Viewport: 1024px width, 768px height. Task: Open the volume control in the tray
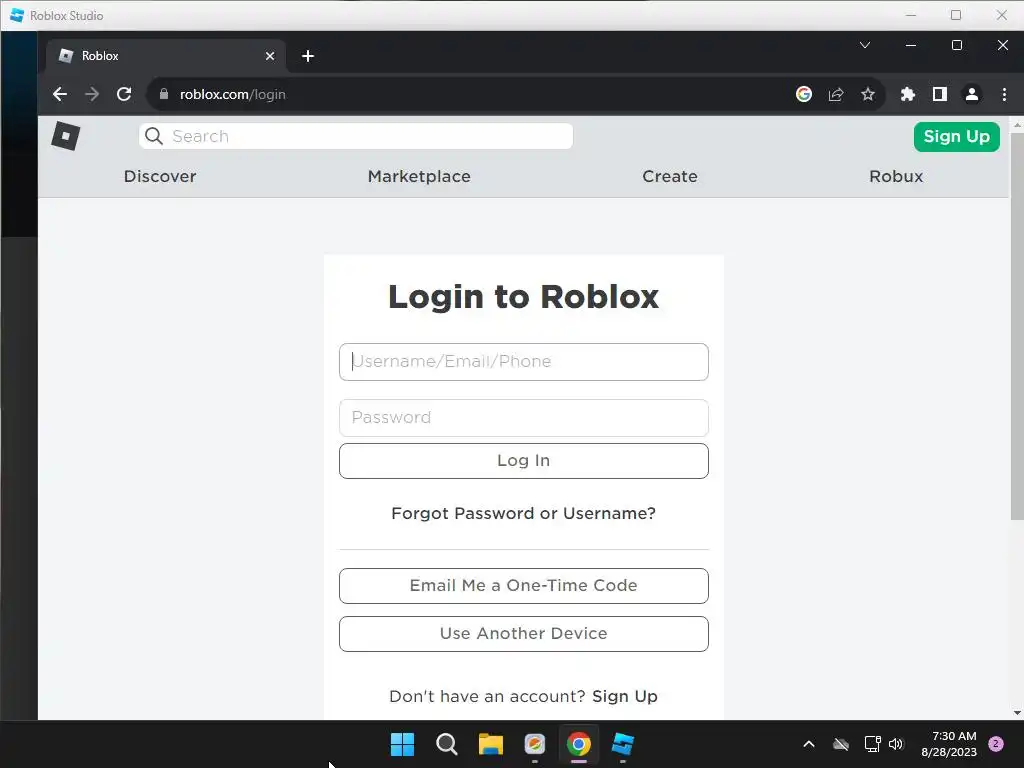[896, 744]
